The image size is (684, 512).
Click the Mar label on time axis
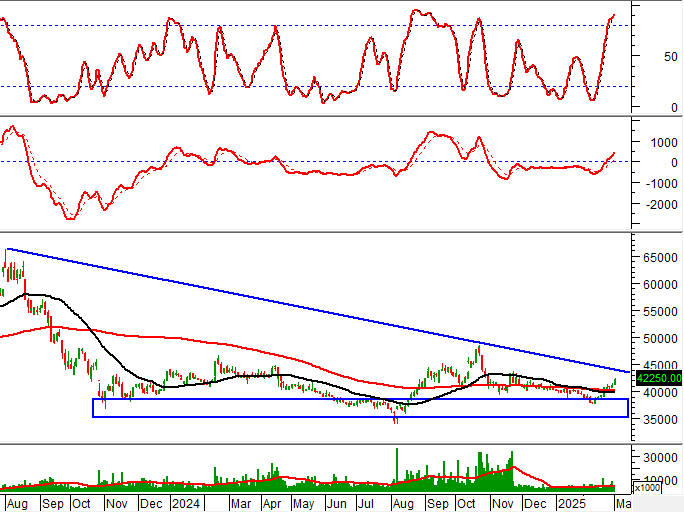point(241,503)
